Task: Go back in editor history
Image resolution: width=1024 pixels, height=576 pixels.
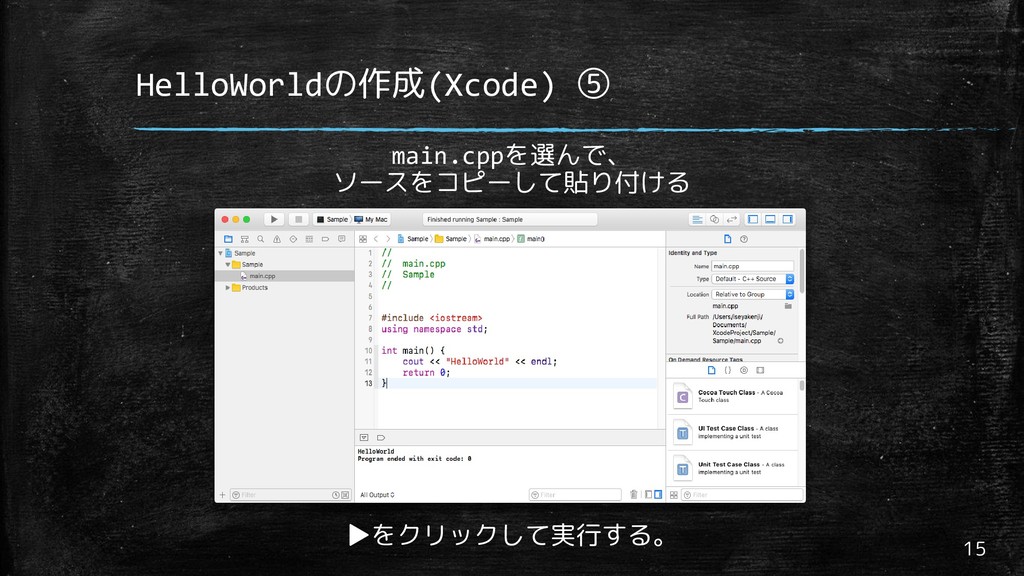Action: [x=376, y=239]
